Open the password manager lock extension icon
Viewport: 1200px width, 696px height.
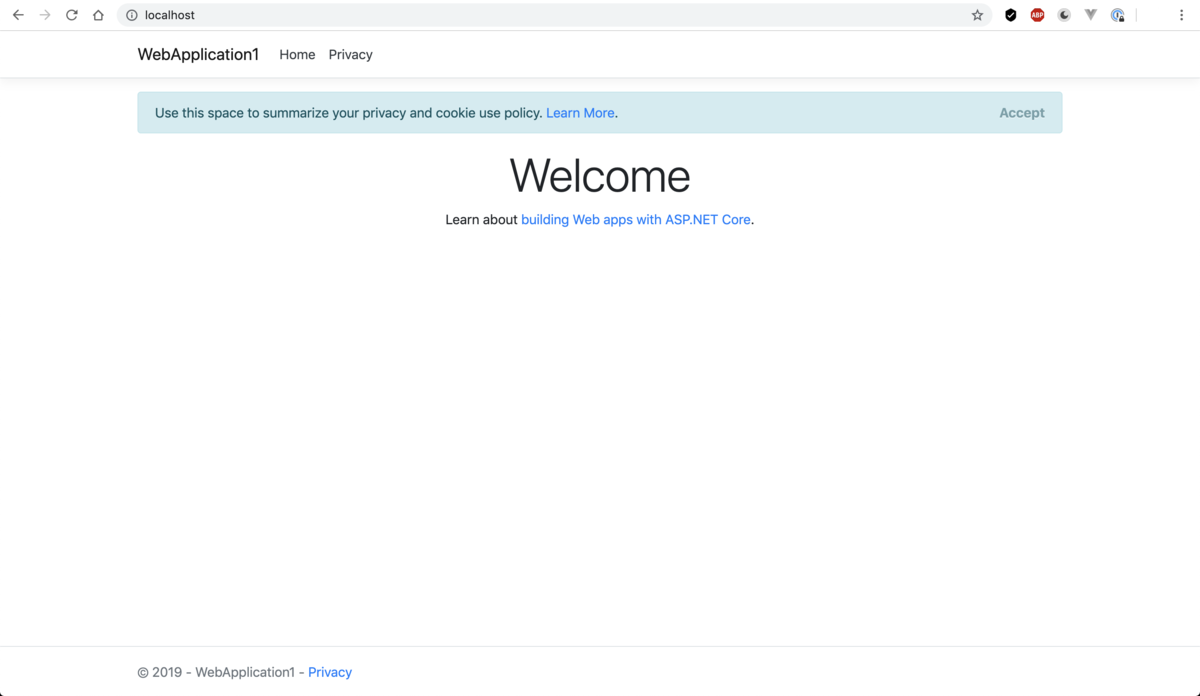pyautogui.click(x=1118, y=15)
